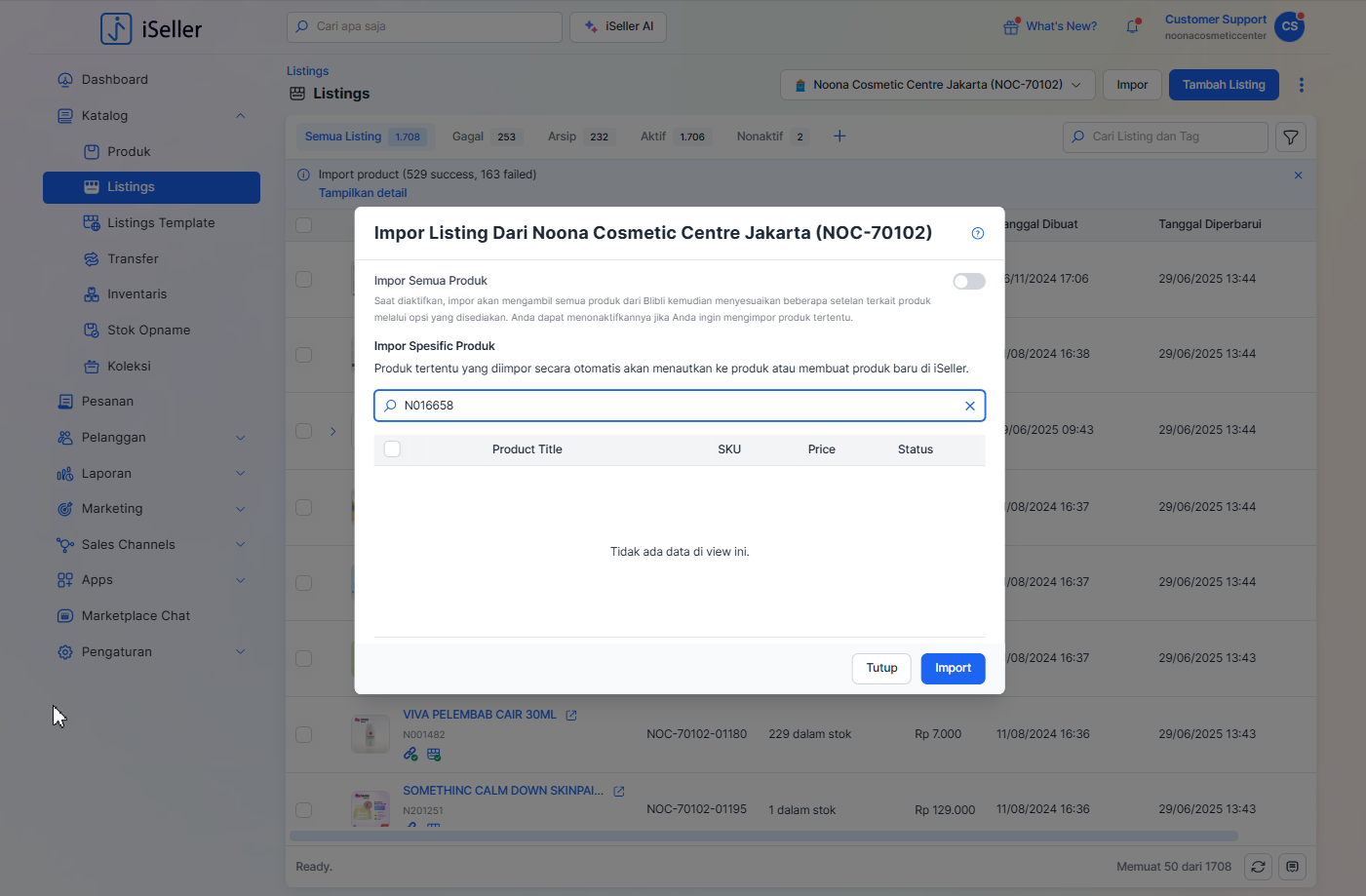Click marketplace listing icon under N001482
This screenshot has width=1366, height=896.
coord(434,755)
